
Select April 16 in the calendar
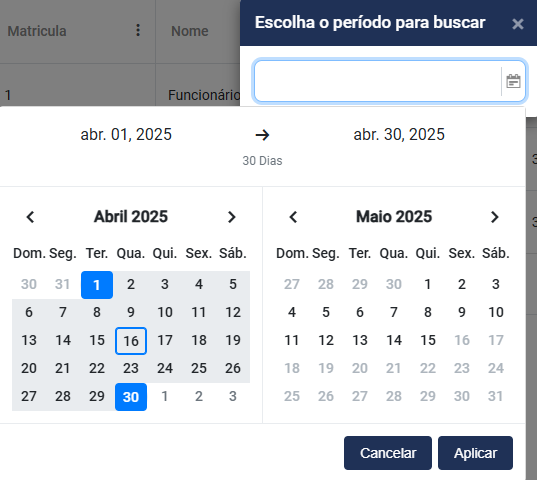(131, 341)
